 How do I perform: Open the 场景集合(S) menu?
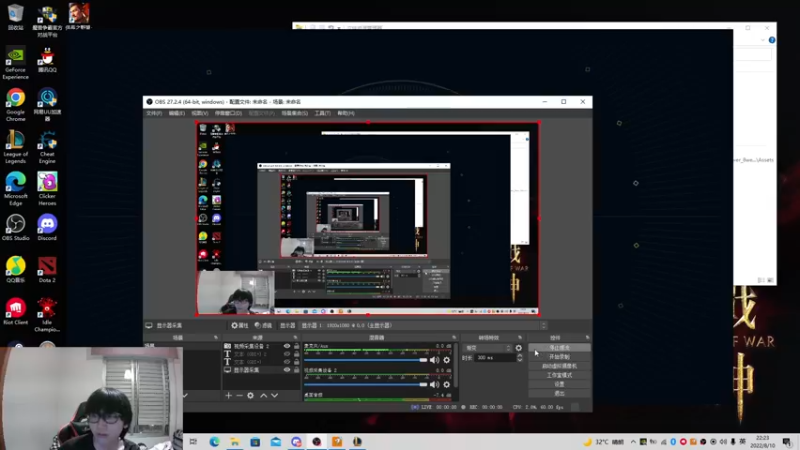294,113
